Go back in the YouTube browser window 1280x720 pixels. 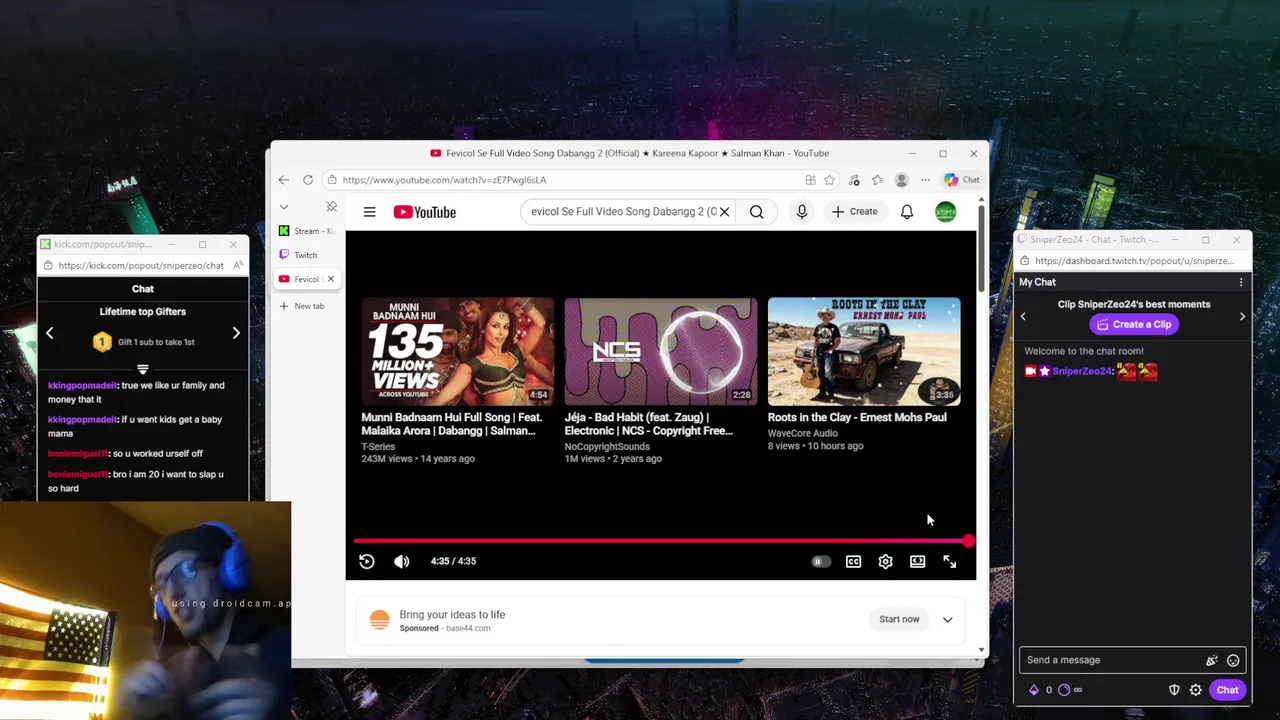284,180
